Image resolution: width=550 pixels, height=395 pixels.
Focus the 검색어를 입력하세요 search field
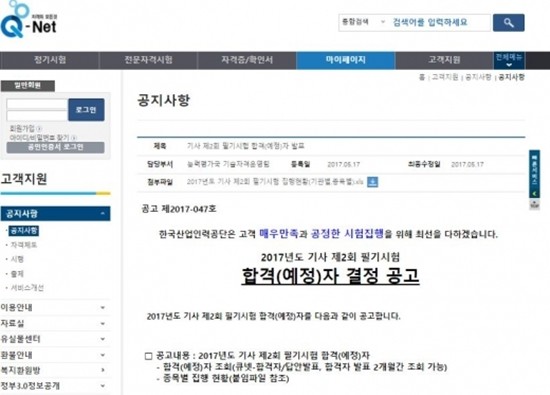point(440,22)
